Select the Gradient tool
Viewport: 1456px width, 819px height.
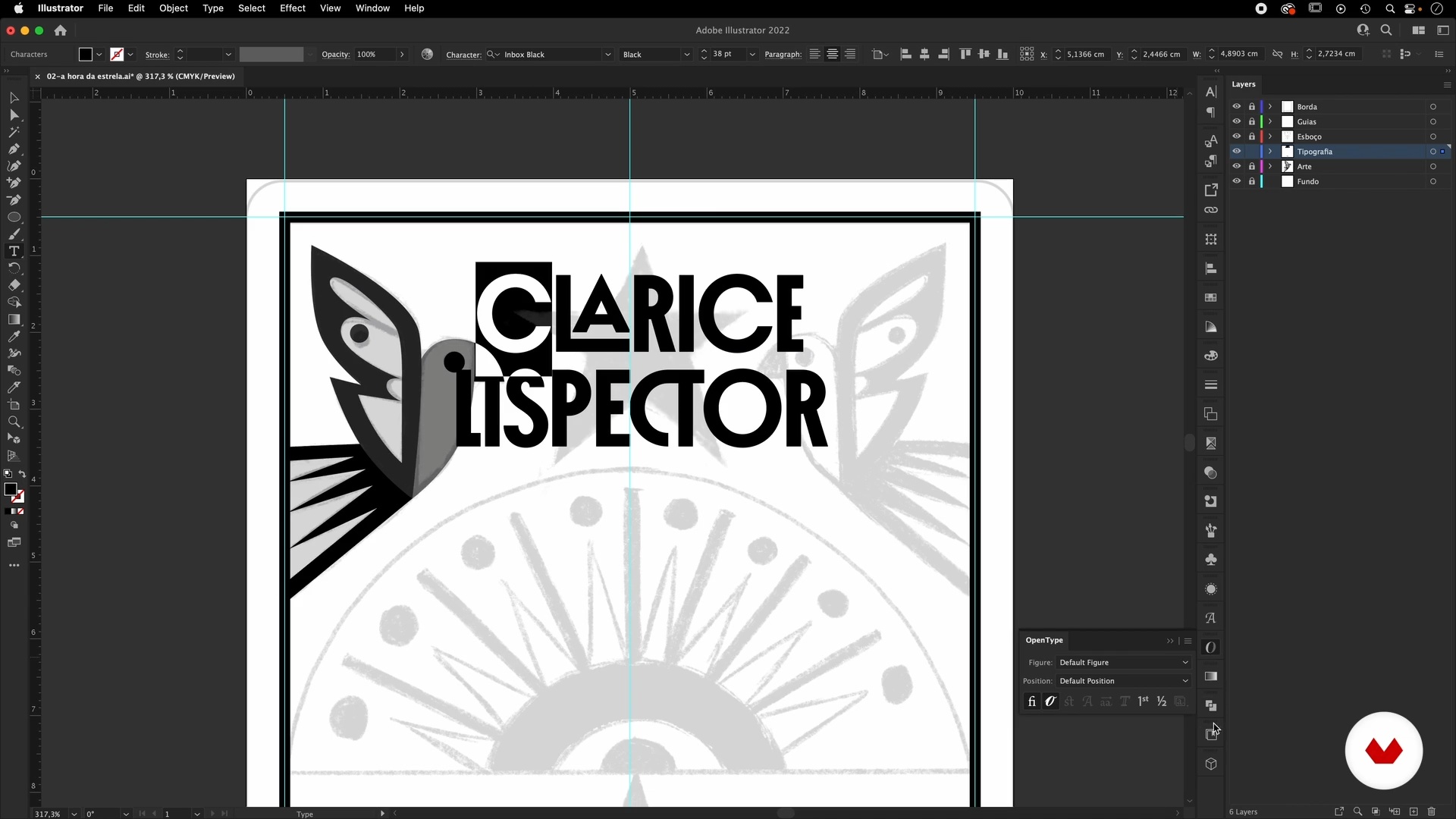click(x=14, y=319)
